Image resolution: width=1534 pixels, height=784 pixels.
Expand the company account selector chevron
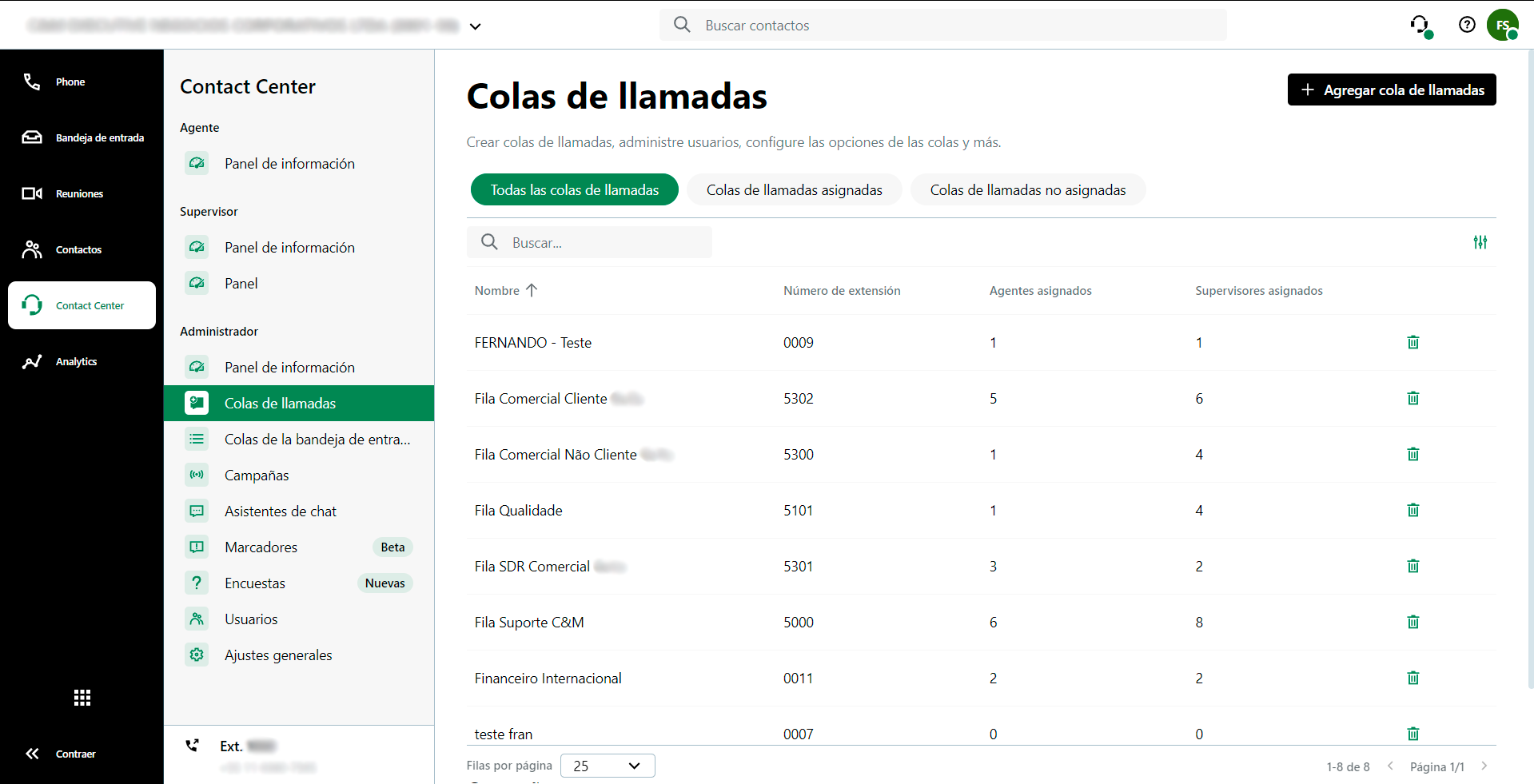(475, 26)
